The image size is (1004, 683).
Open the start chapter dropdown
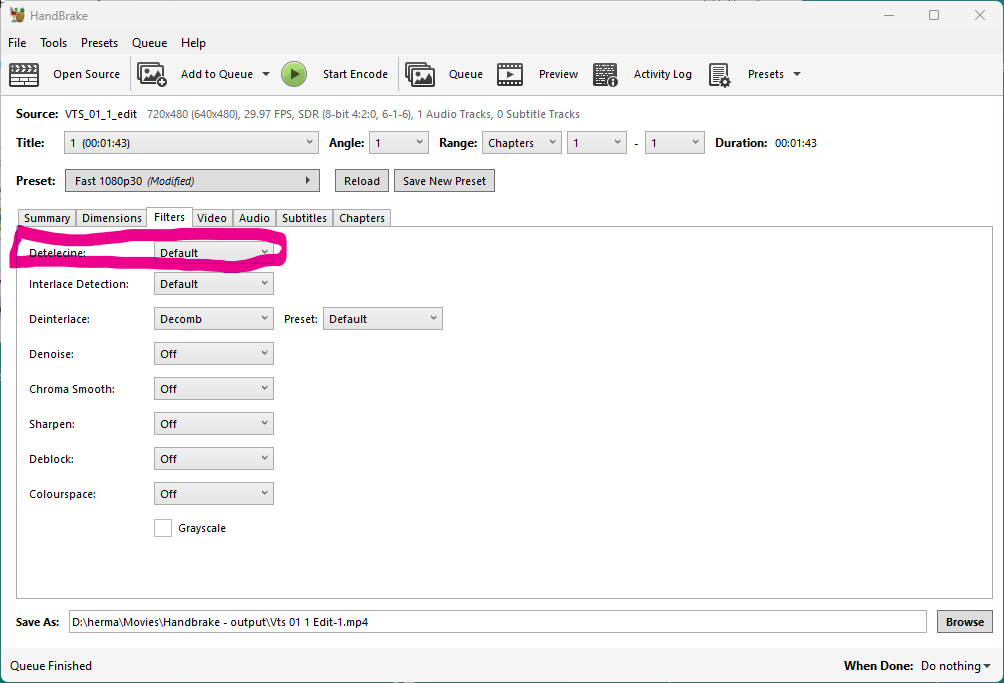click(x=597, y=143)
